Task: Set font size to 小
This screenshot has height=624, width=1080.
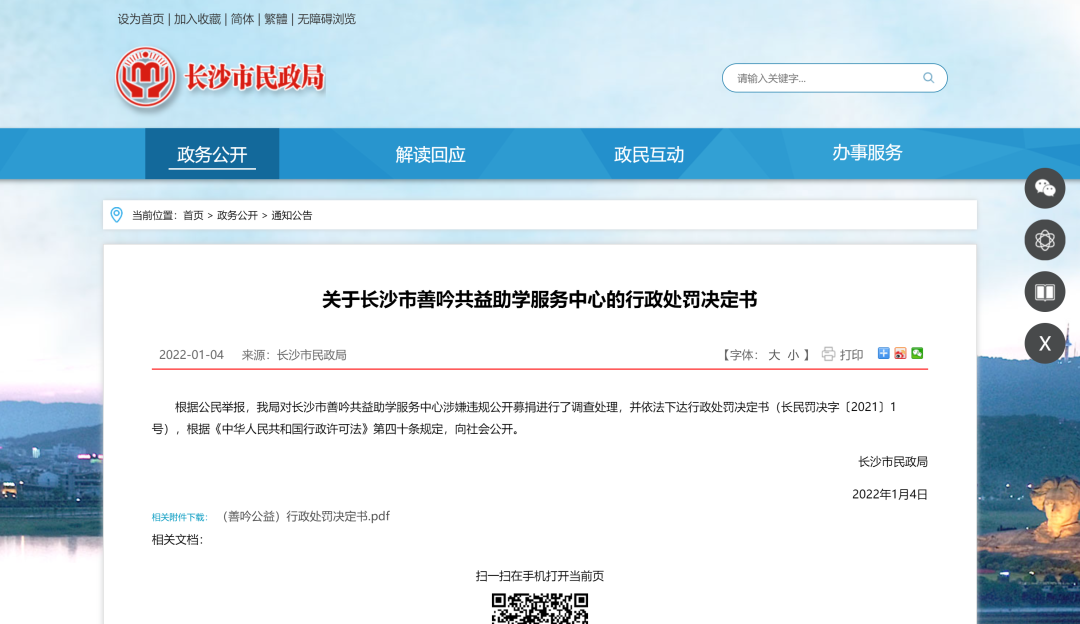Action: (793, 355)
